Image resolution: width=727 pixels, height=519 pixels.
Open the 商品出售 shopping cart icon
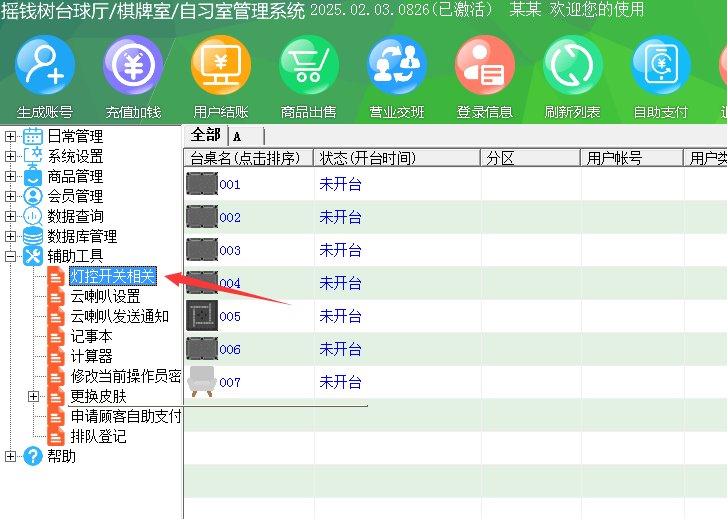(x=309, y=66)
